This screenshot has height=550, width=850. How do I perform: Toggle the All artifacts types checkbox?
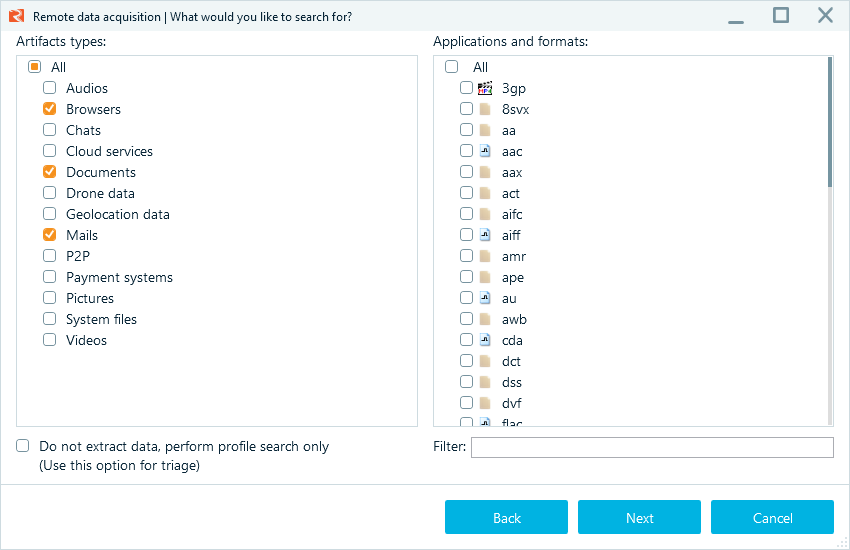34,67
